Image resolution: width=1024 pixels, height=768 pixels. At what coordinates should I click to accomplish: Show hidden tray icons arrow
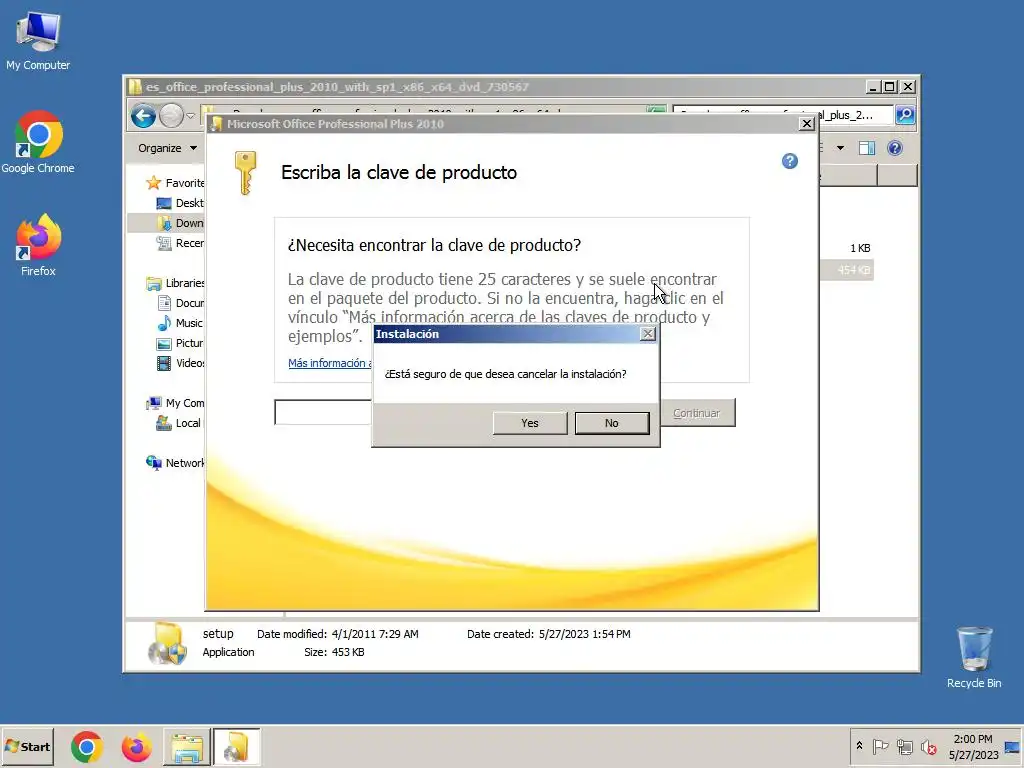tap(859, 746)
